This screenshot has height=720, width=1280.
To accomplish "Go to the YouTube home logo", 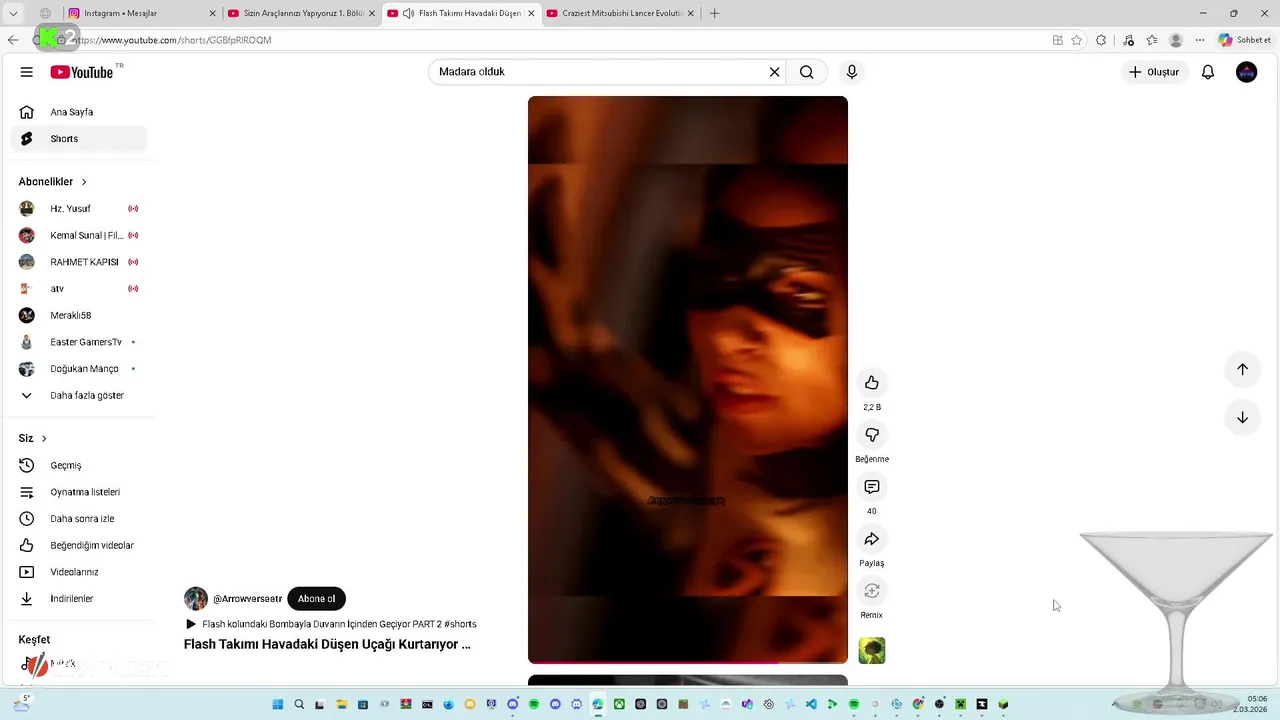I will pyautogui.click(x=82, y=72).
